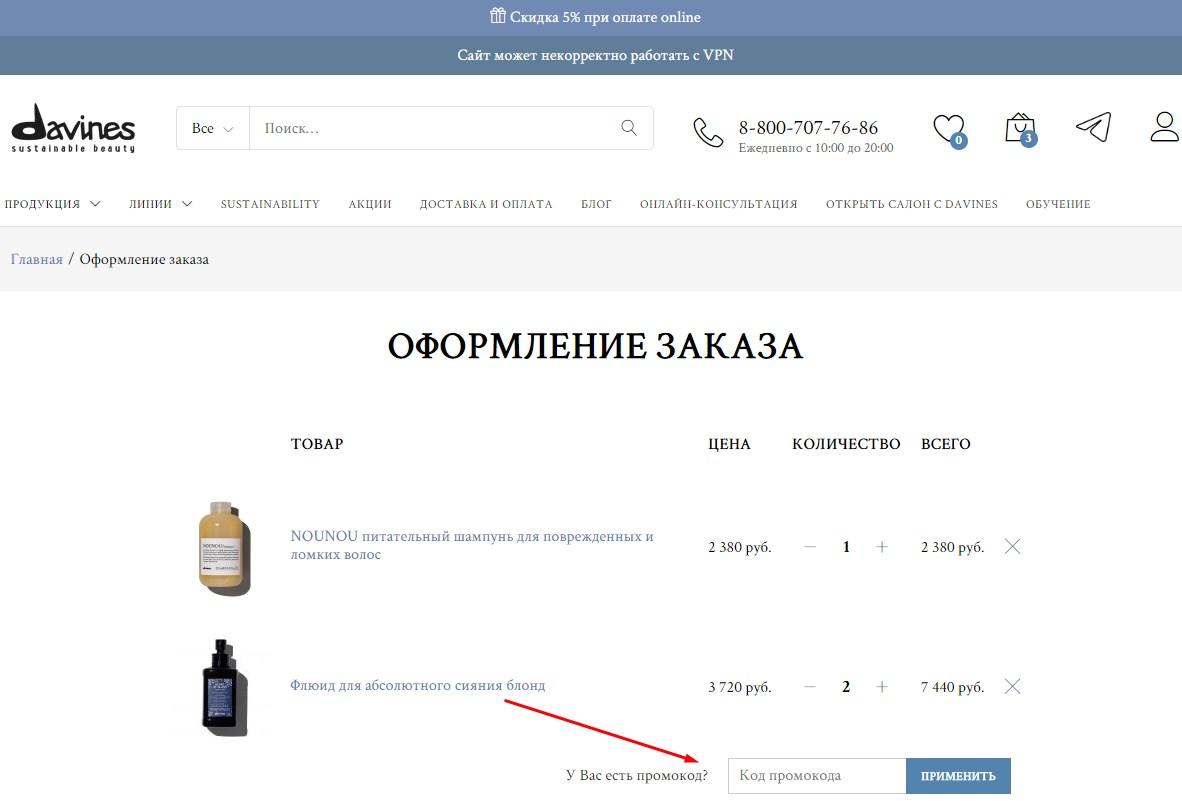Expand the ПРОДУКЦИЯ menu

tap(52, 204)
